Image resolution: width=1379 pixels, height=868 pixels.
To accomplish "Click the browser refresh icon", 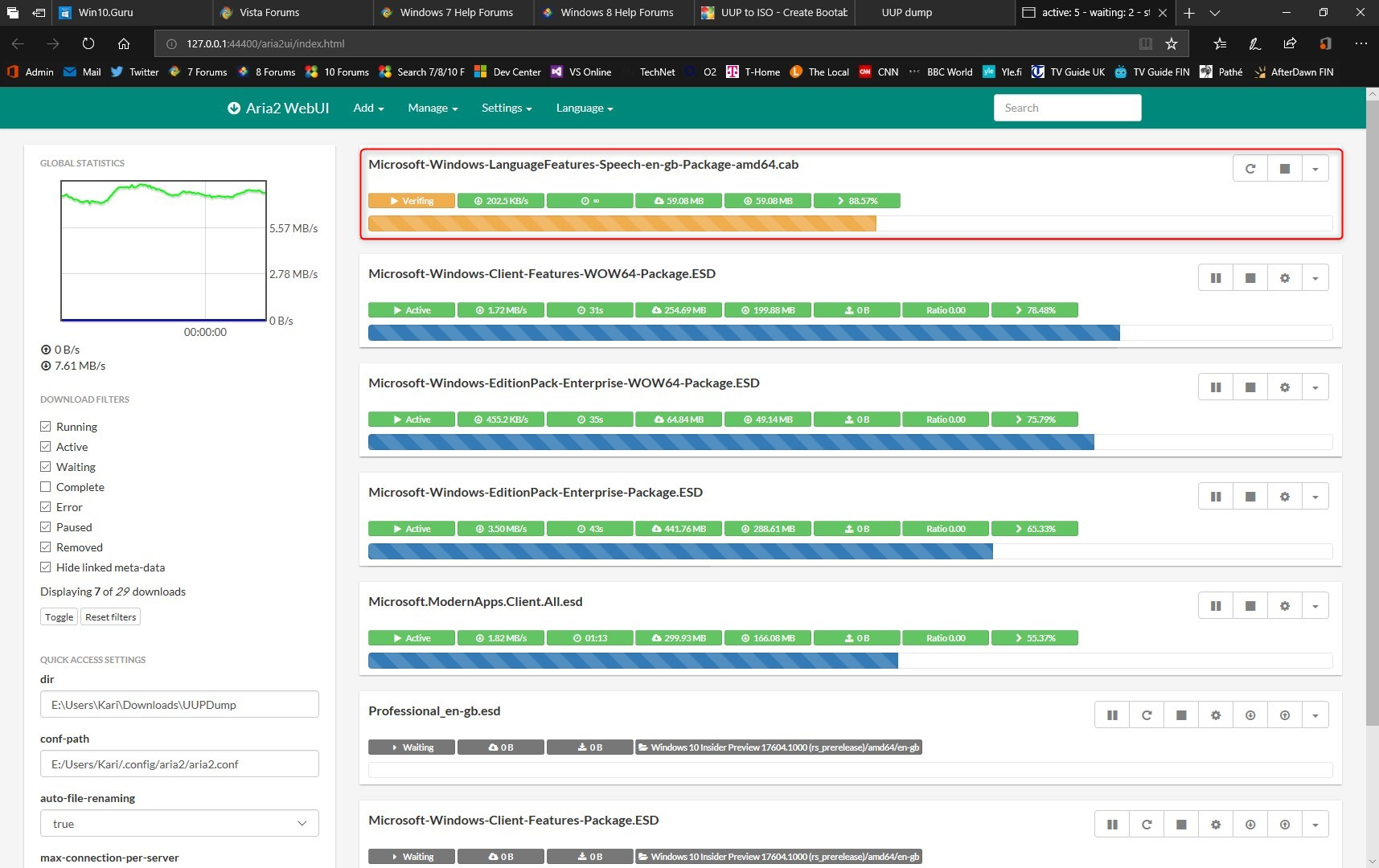I will click(88, 43).
